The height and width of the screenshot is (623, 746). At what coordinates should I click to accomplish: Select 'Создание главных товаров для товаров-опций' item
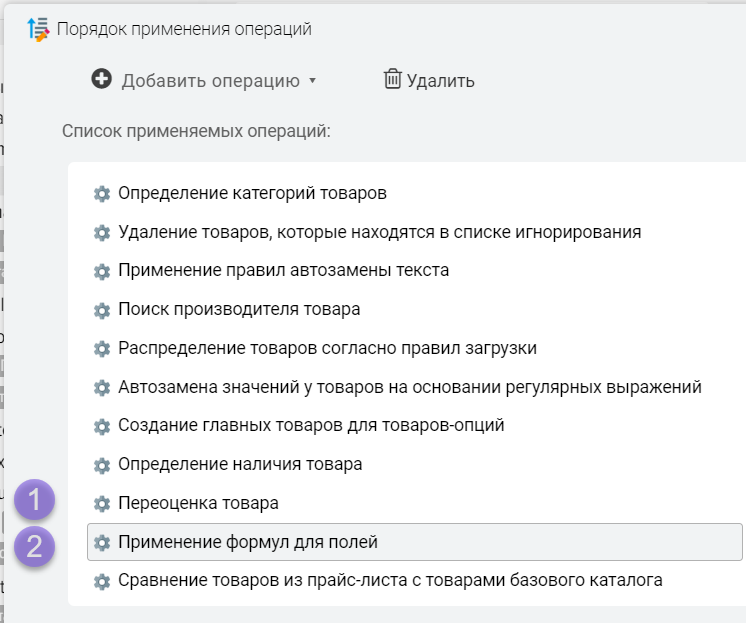(x=311, y=425)
